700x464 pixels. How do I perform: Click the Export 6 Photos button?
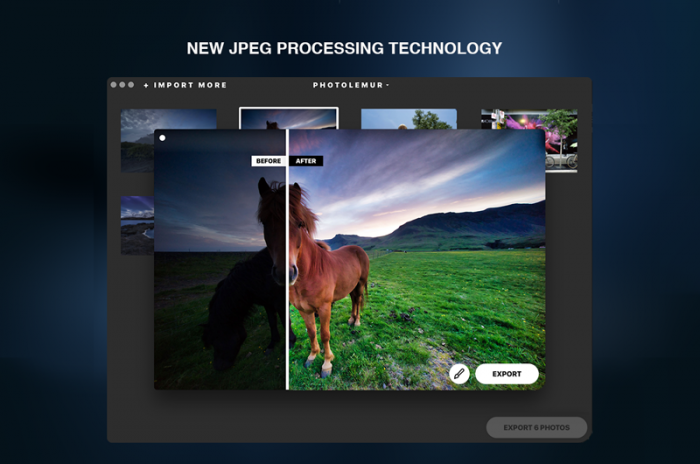click(537, 427)
